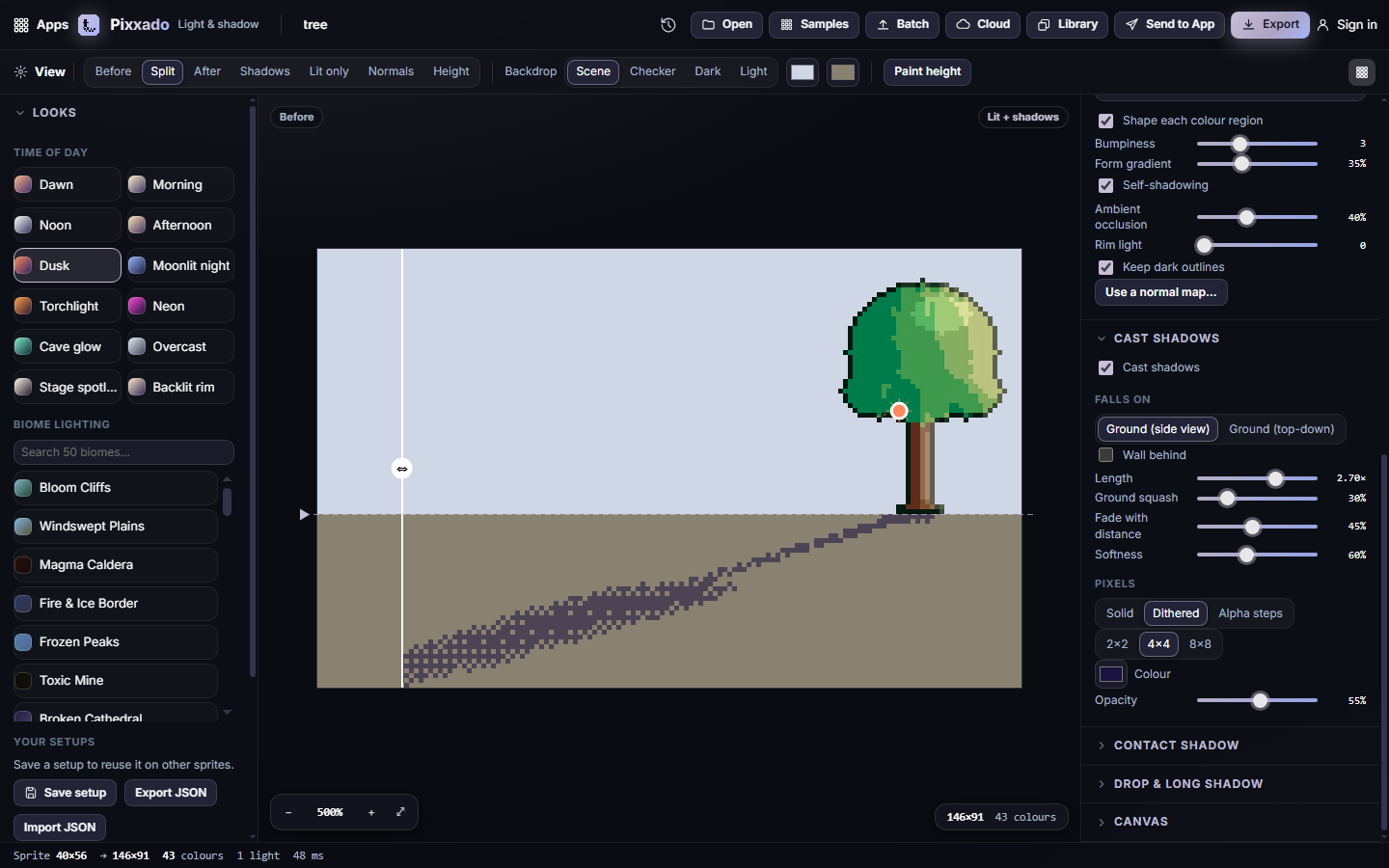Toggle the Cast shadows checkbox
Viewport: 1389px width, 868px height.
(x=1105, y=368)
